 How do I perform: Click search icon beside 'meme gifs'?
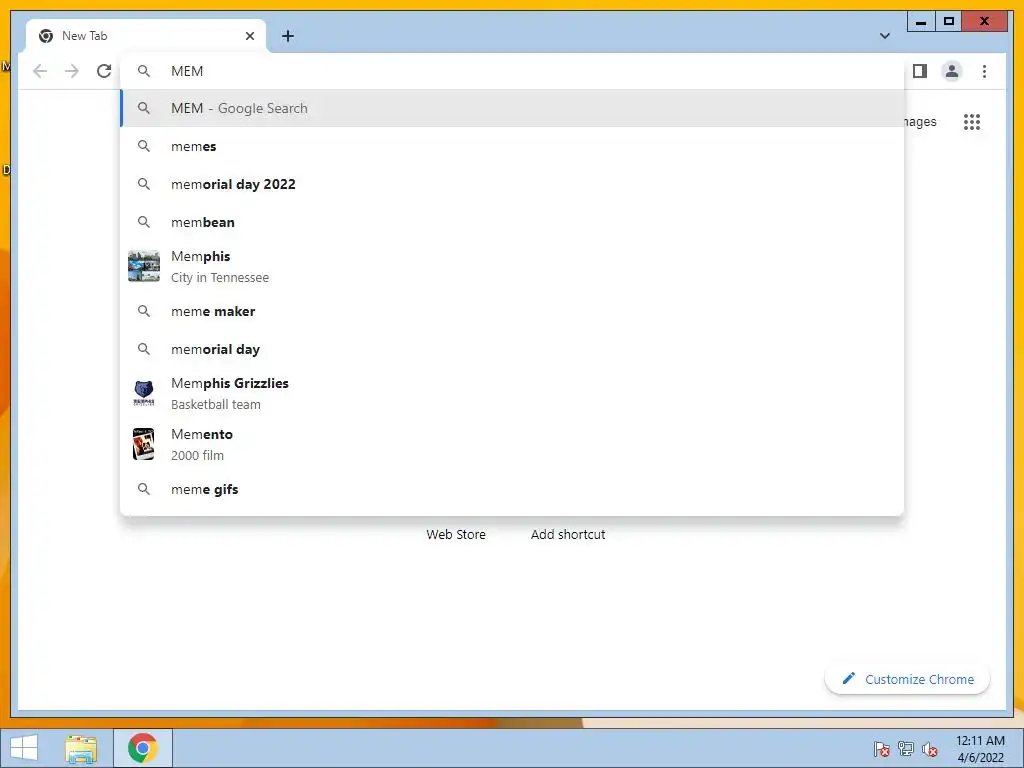click(x=144, y=489)
